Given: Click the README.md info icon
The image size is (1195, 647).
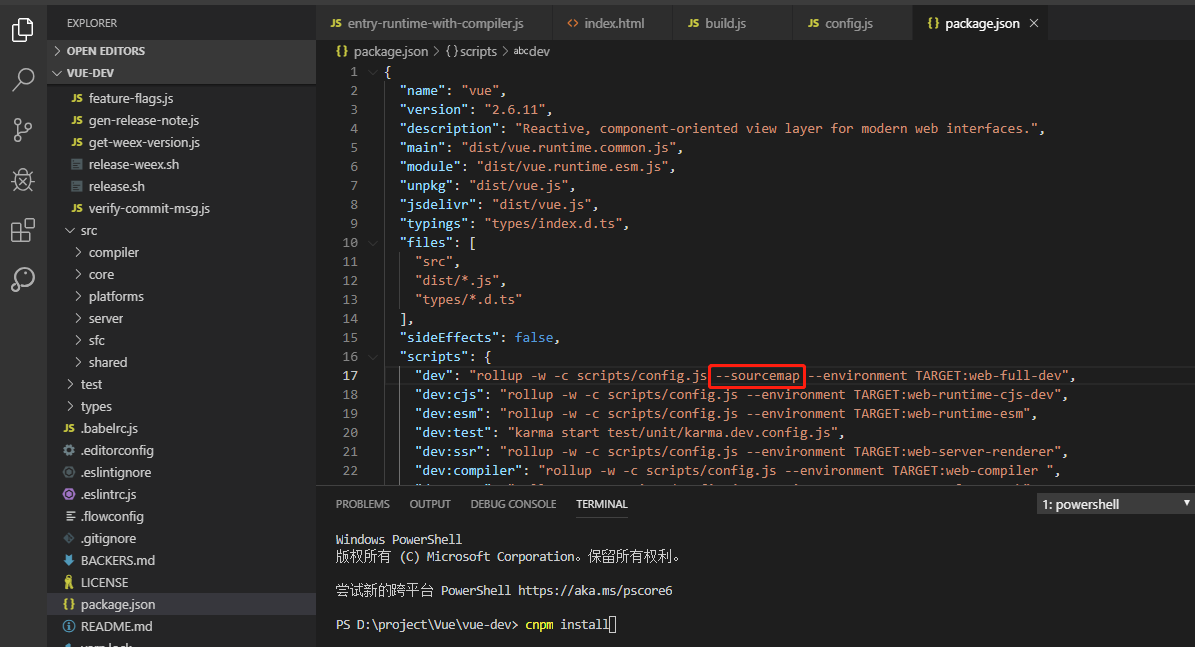Looking at the screenshot, I should (x=69, y=626).
